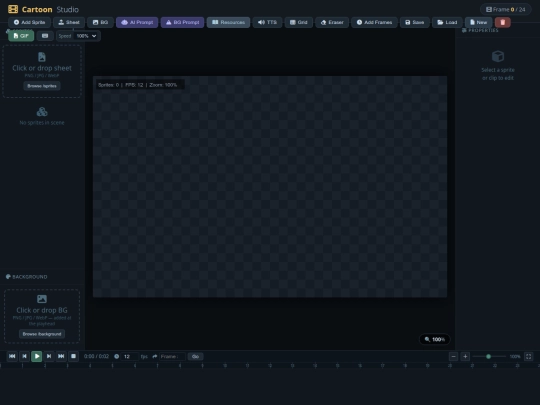This screenshot has width=540, height=405.
Task: Open the TTS speech tool
Action: pos(267,22)
